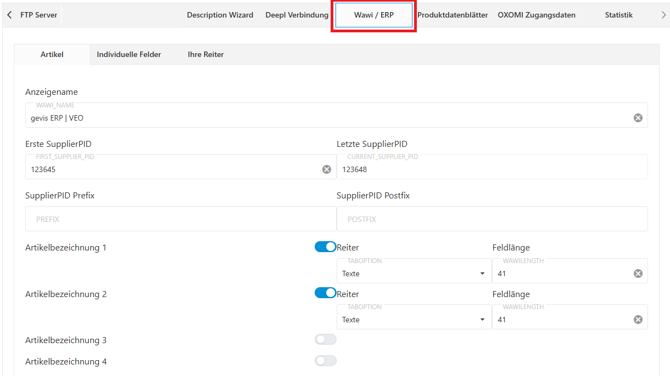
Task: Click the Anzeigename label
Action: coord(51,92)
